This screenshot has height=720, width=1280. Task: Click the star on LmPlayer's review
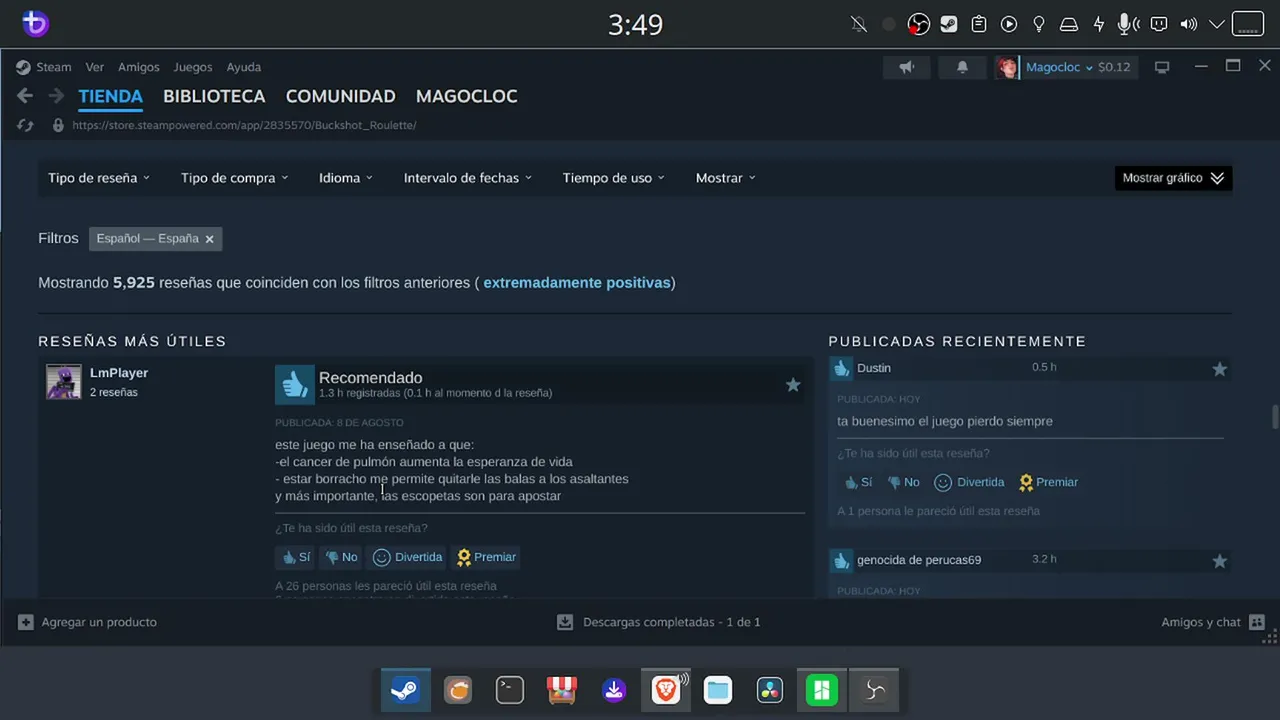[x=793, y=385]
